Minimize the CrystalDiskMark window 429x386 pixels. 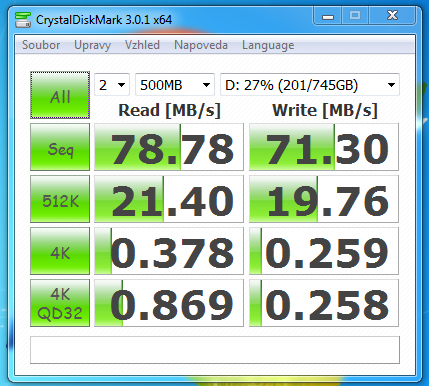tap(328, 16)
